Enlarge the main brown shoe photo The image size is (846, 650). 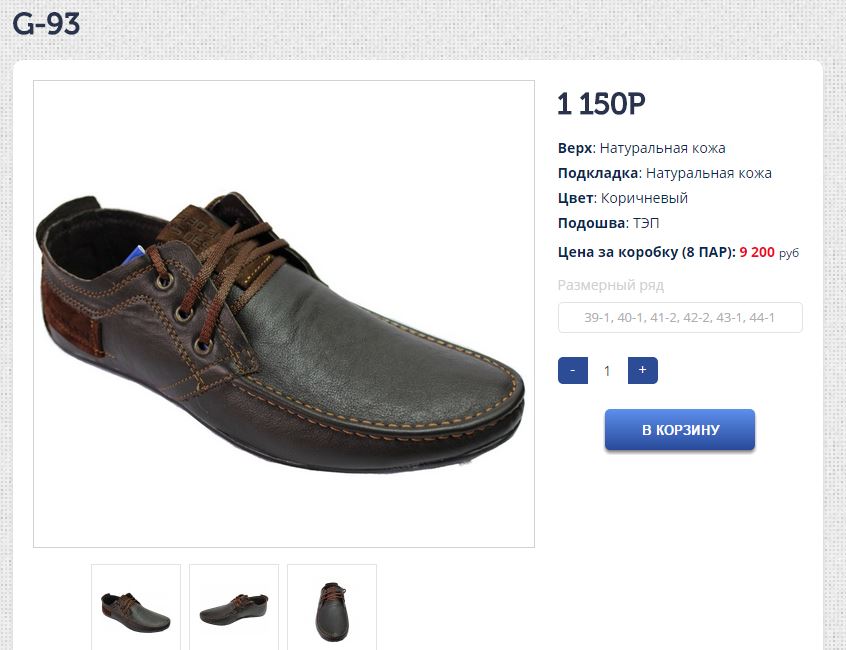tap(284, 314)
